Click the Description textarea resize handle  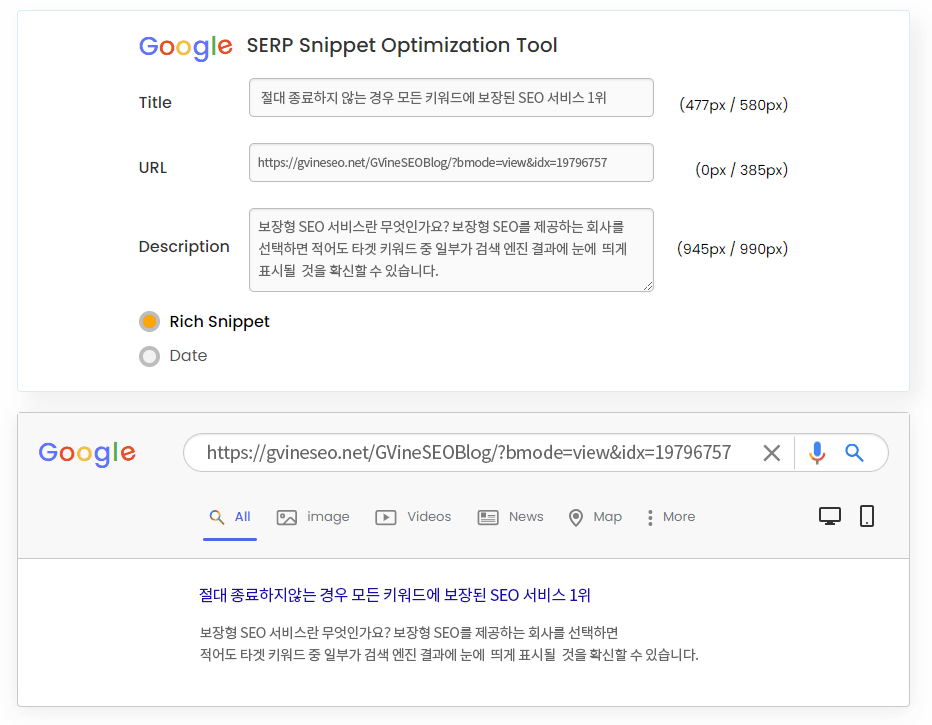pyautogui.click(x=648, y=286)
